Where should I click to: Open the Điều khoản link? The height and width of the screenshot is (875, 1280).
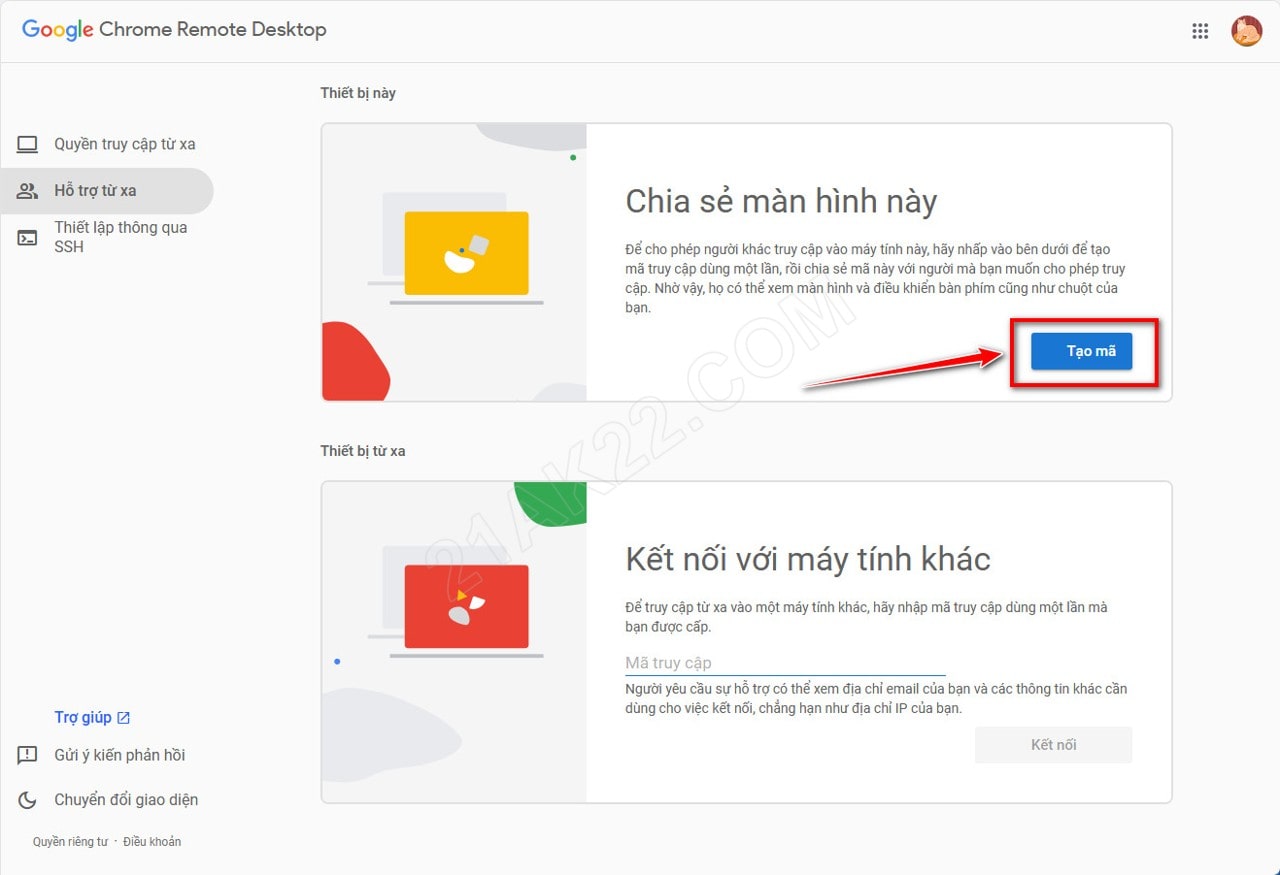(x=152, y=842)
